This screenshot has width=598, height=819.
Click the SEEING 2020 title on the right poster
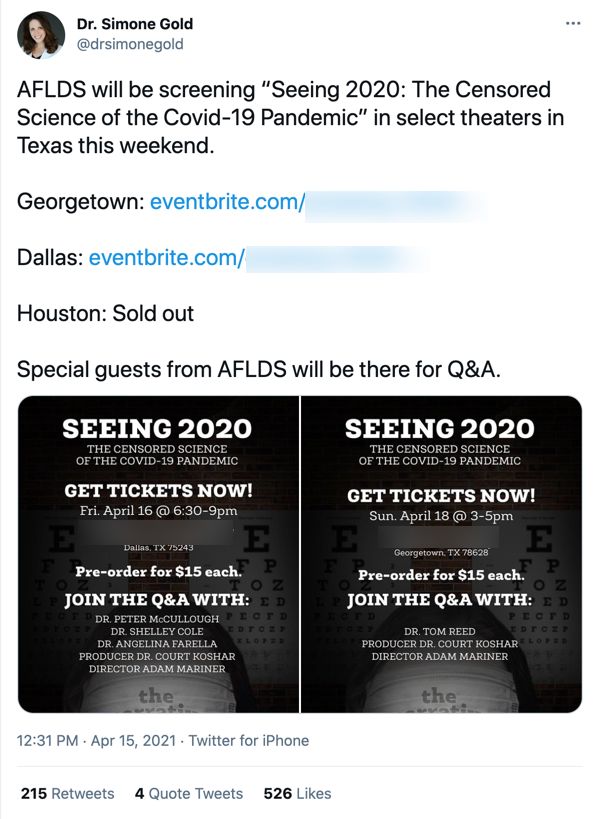440,428
